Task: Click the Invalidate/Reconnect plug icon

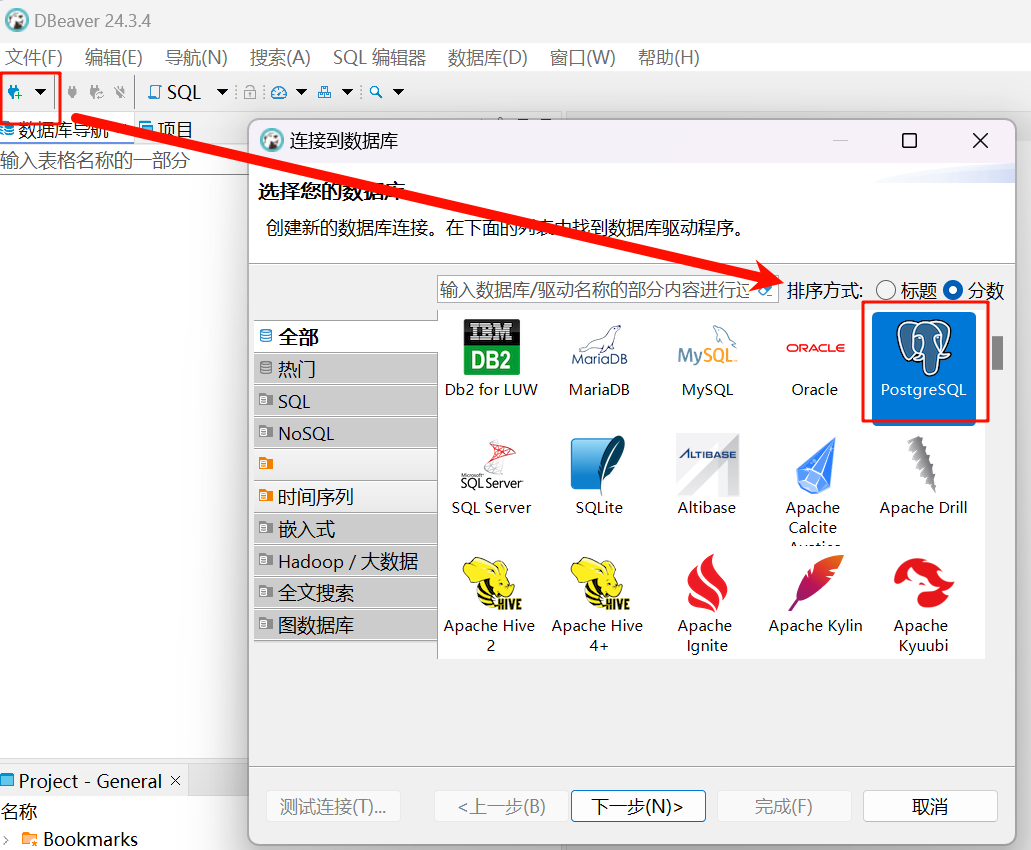Action: pyautogui.click(x=97, y=92)
